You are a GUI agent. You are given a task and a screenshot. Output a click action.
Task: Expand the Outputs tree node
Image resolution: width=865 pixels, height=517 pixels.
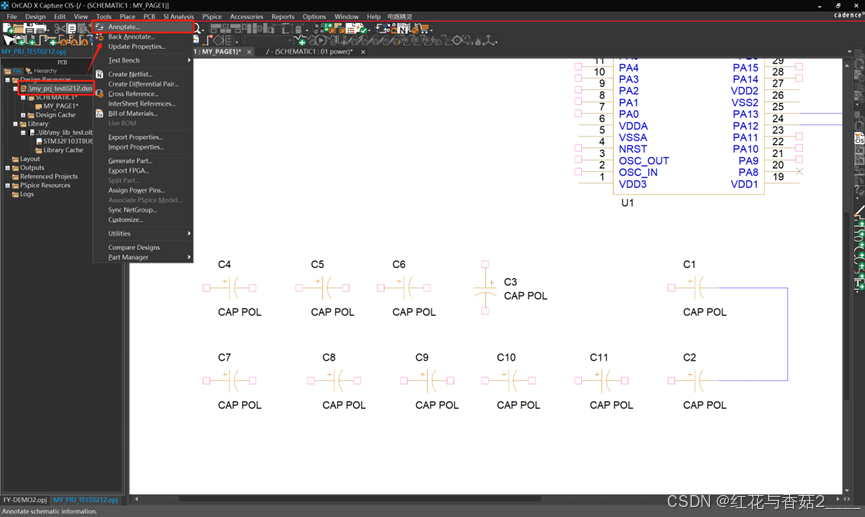pyautogui.click(x=8, y=168)
